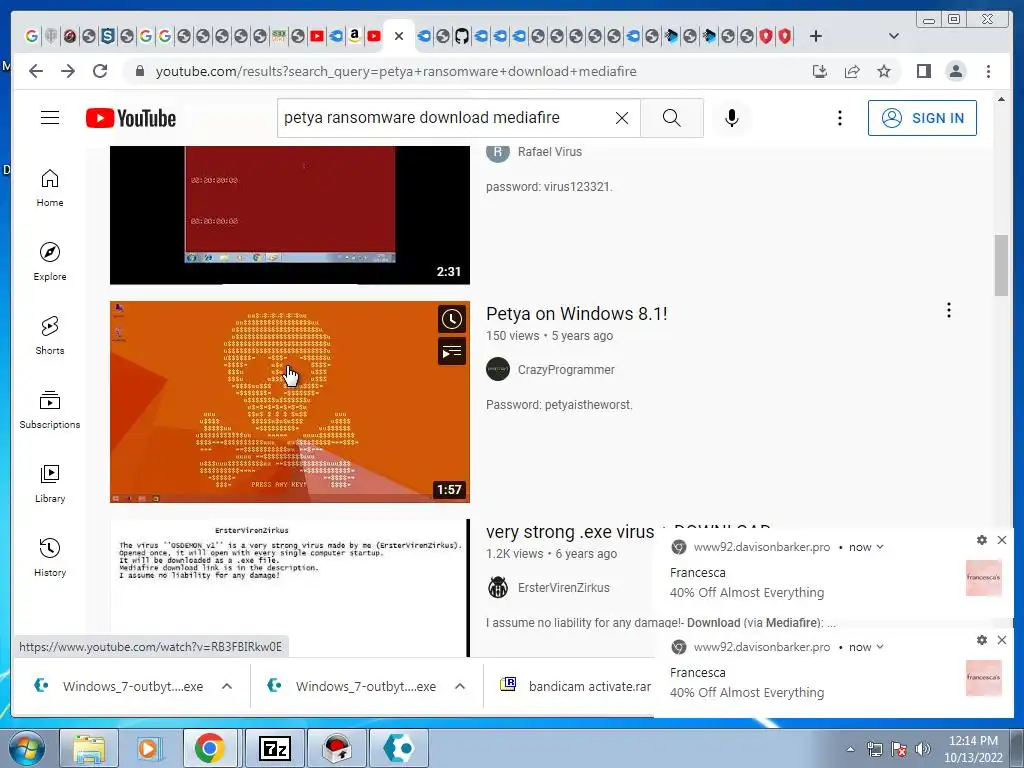Switch to the GitHub tab

[462, 36]
